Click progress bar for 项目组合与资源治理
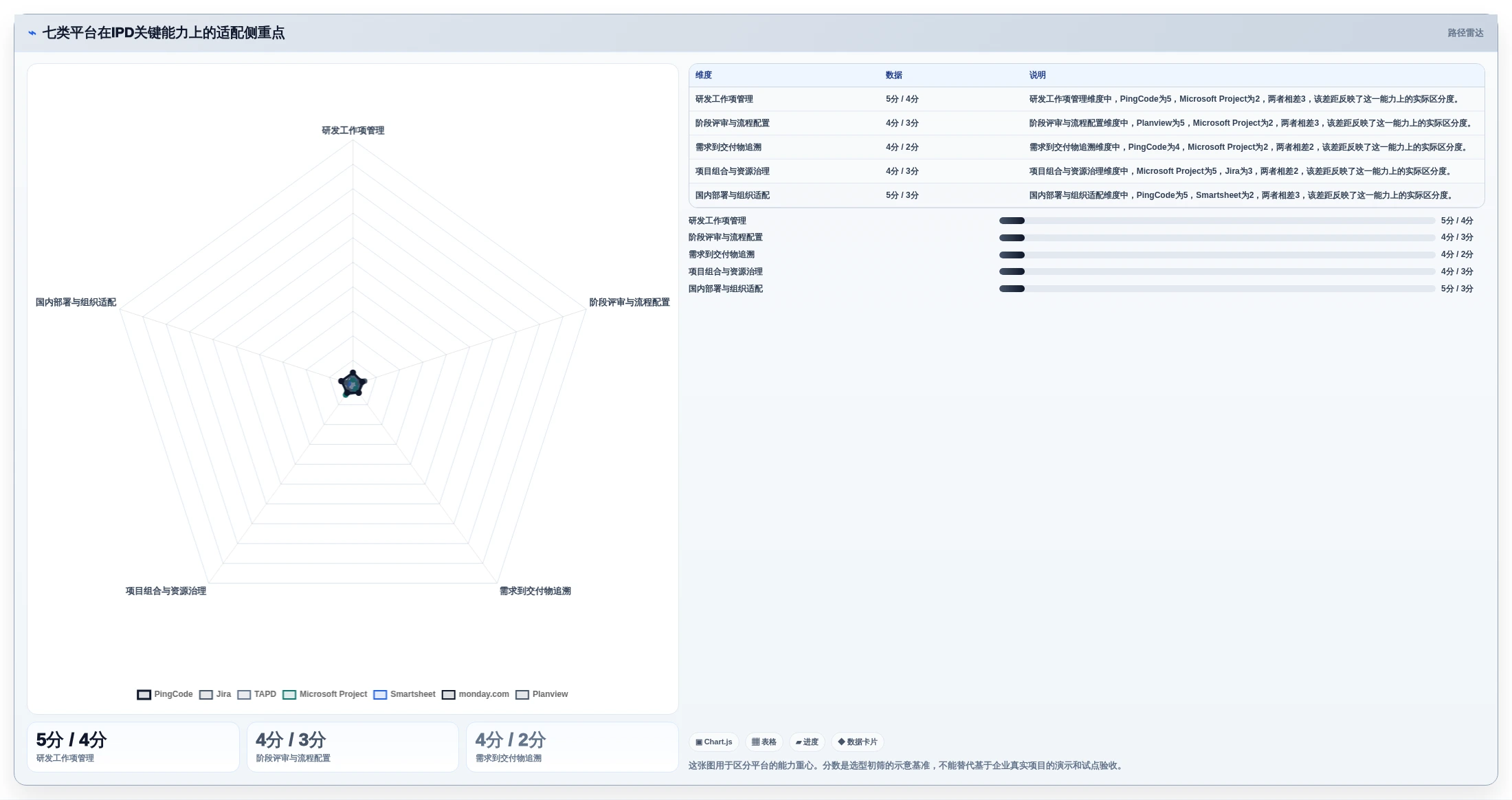Screen dimensions: 1512x800 (x=1216, y=271)
